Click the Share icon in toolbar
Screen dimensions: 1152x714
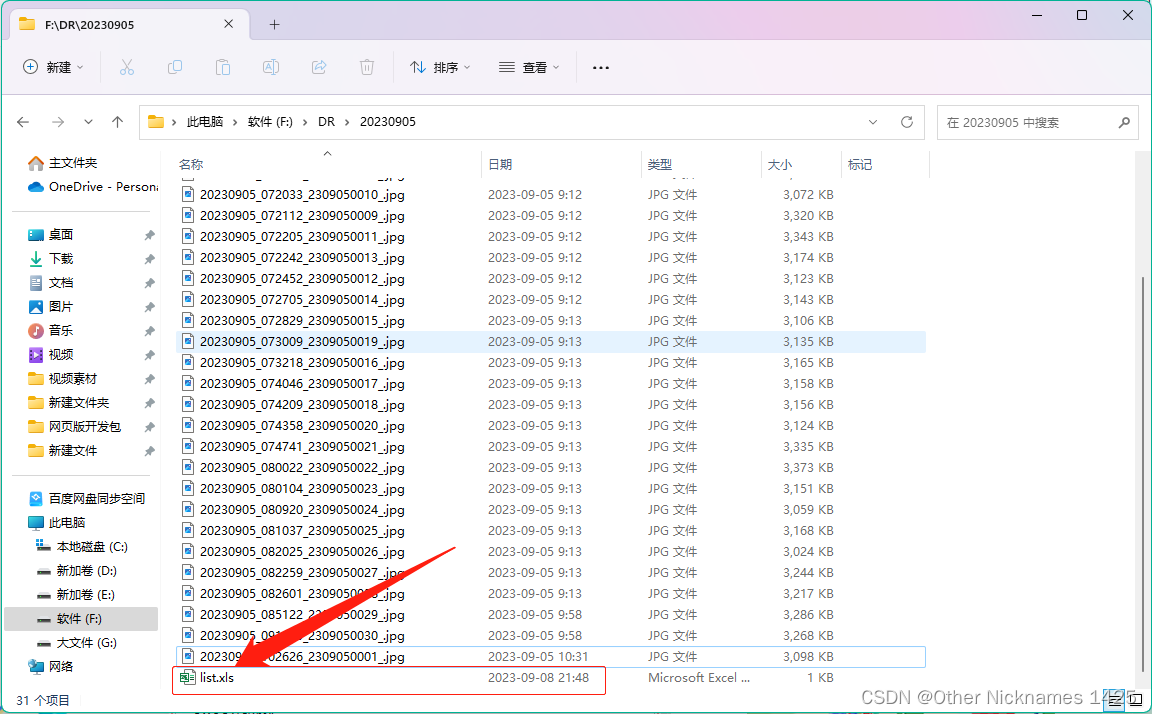point(319,68)
